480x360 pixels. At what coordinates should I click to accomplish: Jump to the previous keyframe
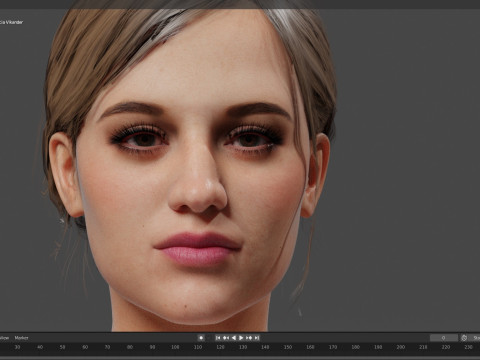226,338
